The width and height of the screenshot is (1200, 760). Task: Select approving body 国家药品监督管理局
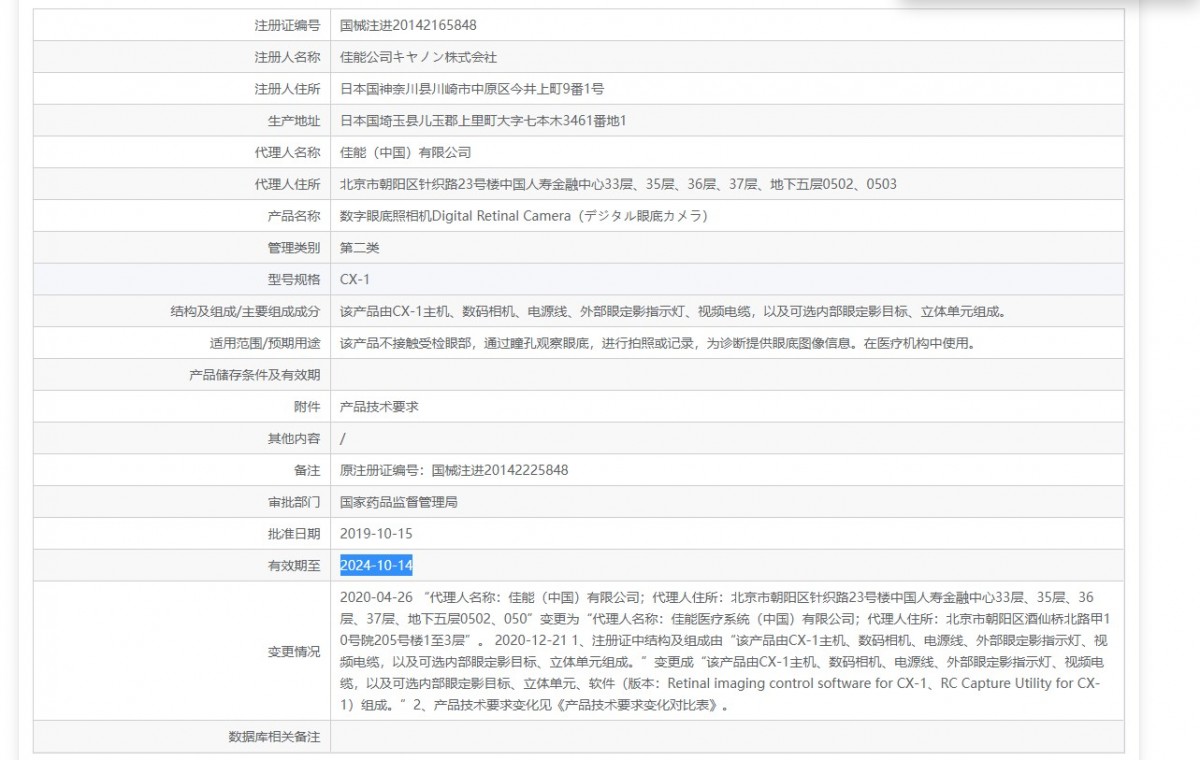click(x=399, y=502)
